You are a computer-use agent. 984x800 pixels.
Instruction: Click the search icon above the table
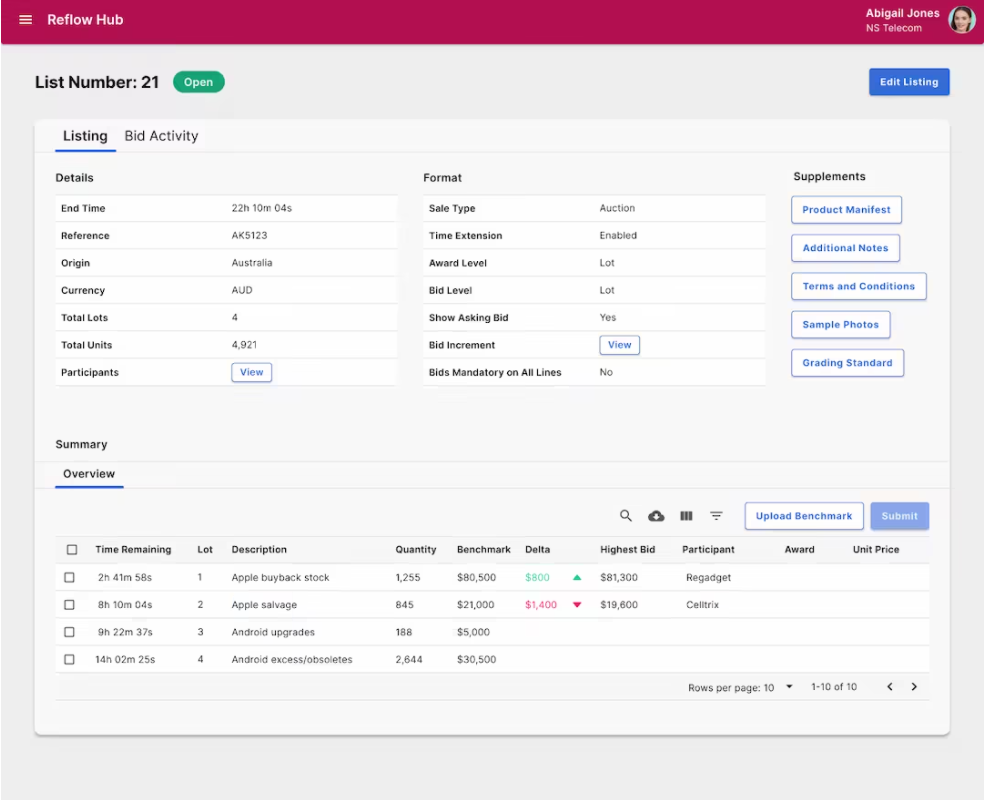(x=626, y=516)
